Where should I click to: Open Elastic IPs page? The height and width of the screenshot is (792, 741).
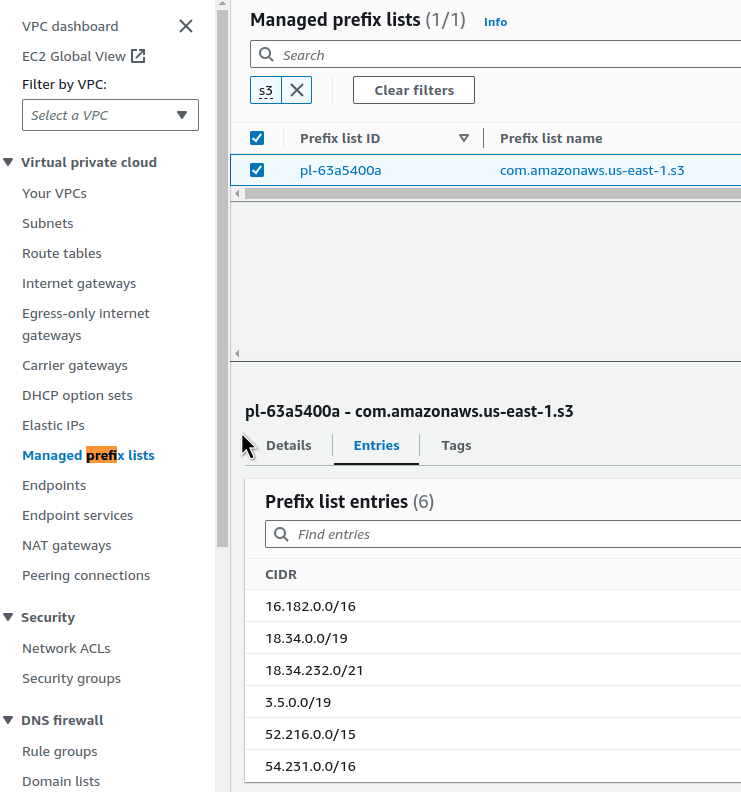pos(53,425)
